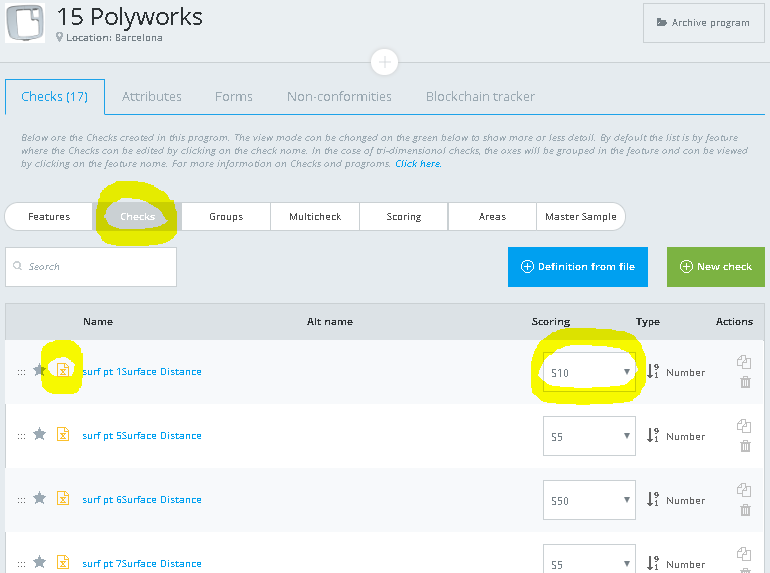Toggle star for surf pt 1Surface Distance
The image size is (770, 573).
coord(39,370)
